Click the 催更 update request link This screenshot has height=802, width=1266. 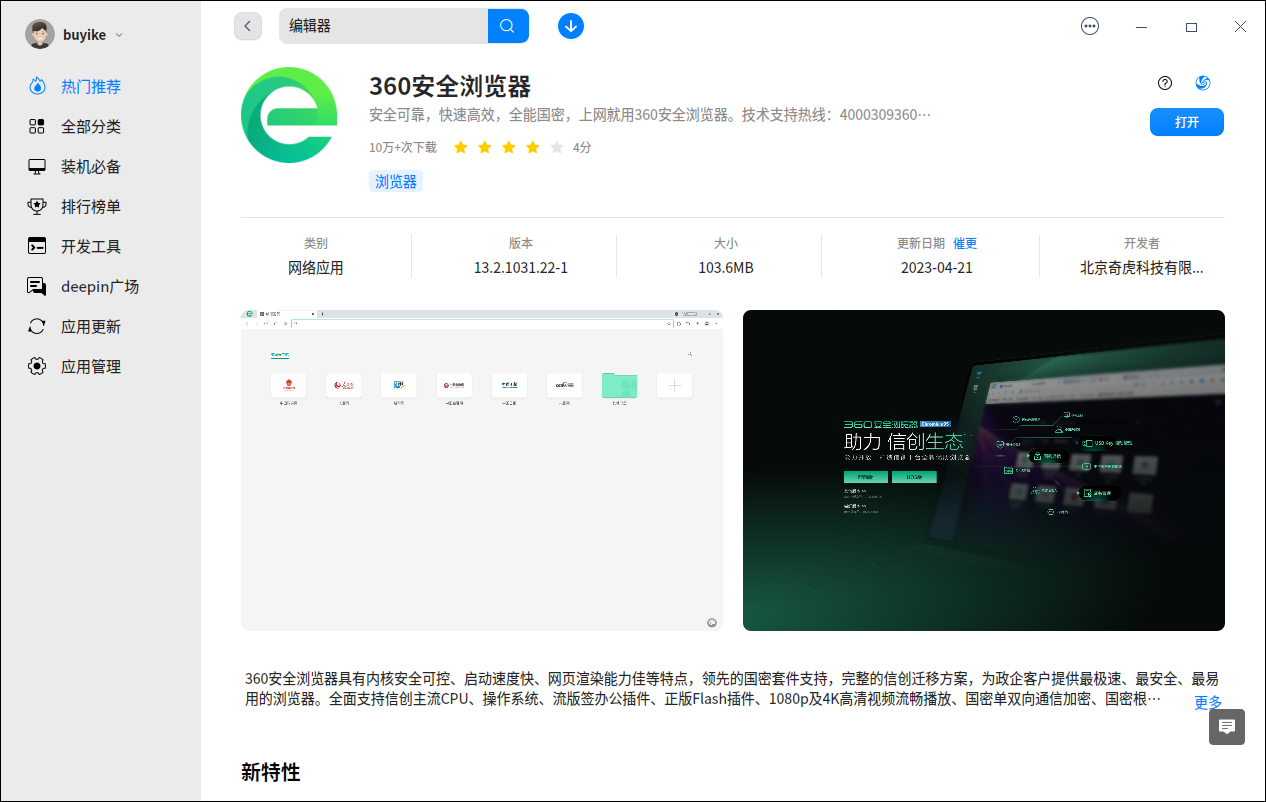pyautogui.click(x=965, y=243)
